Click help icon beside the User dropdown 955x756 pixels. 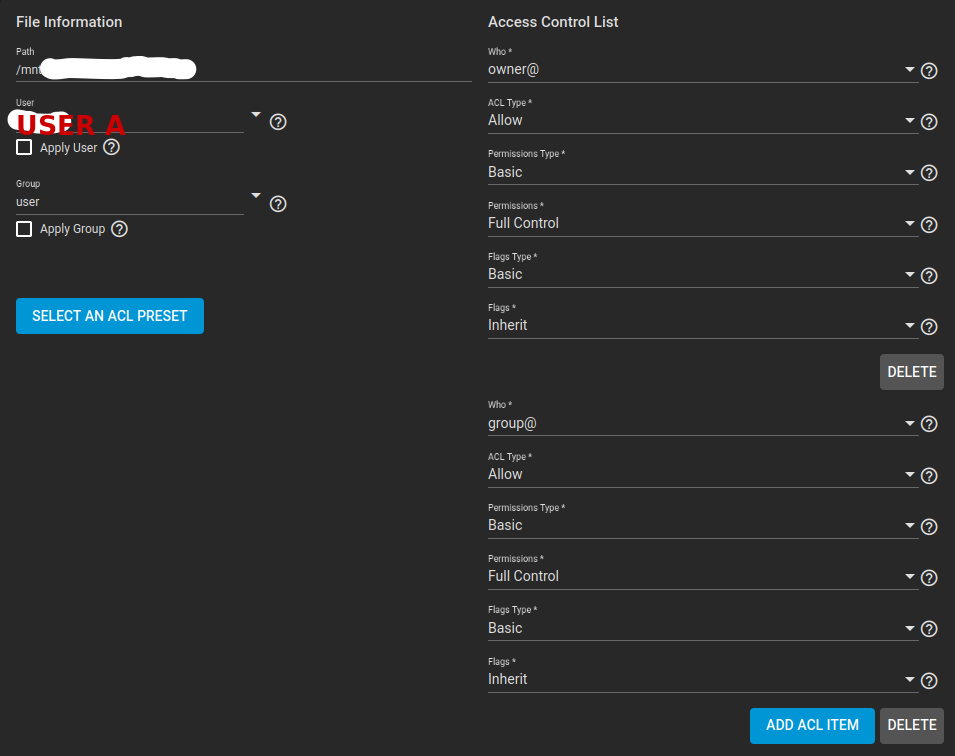278,122
